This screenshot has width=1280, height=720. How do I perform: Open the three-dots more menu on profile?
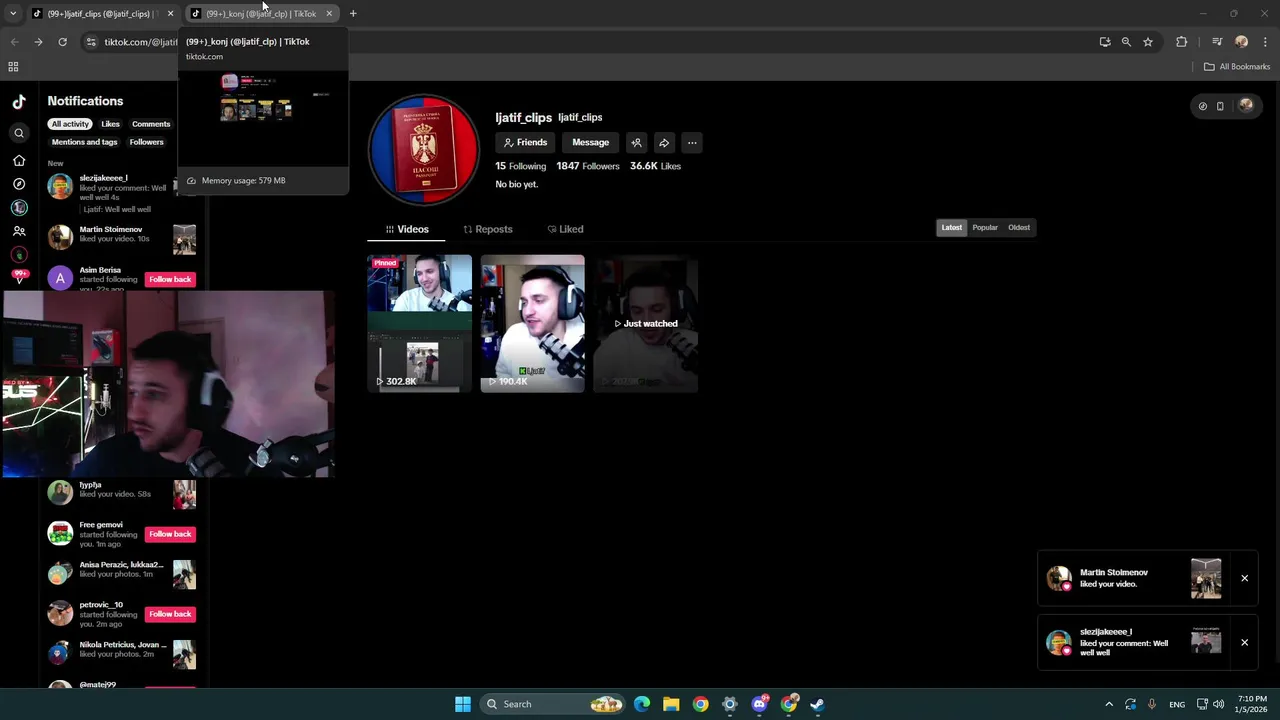coord(692,143)
